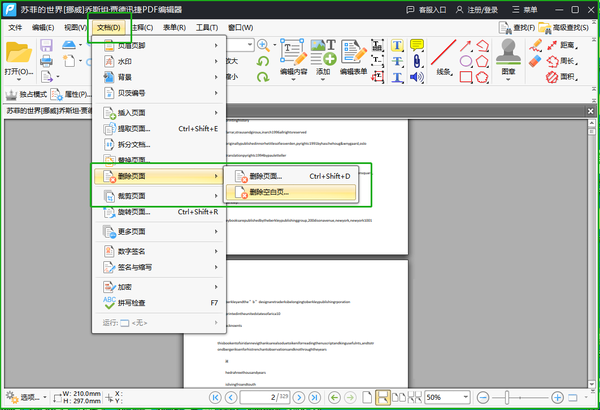The height and width of the screenshot is (410, 600).
Task: Click the Open folder icon
Action: point(18,52)
